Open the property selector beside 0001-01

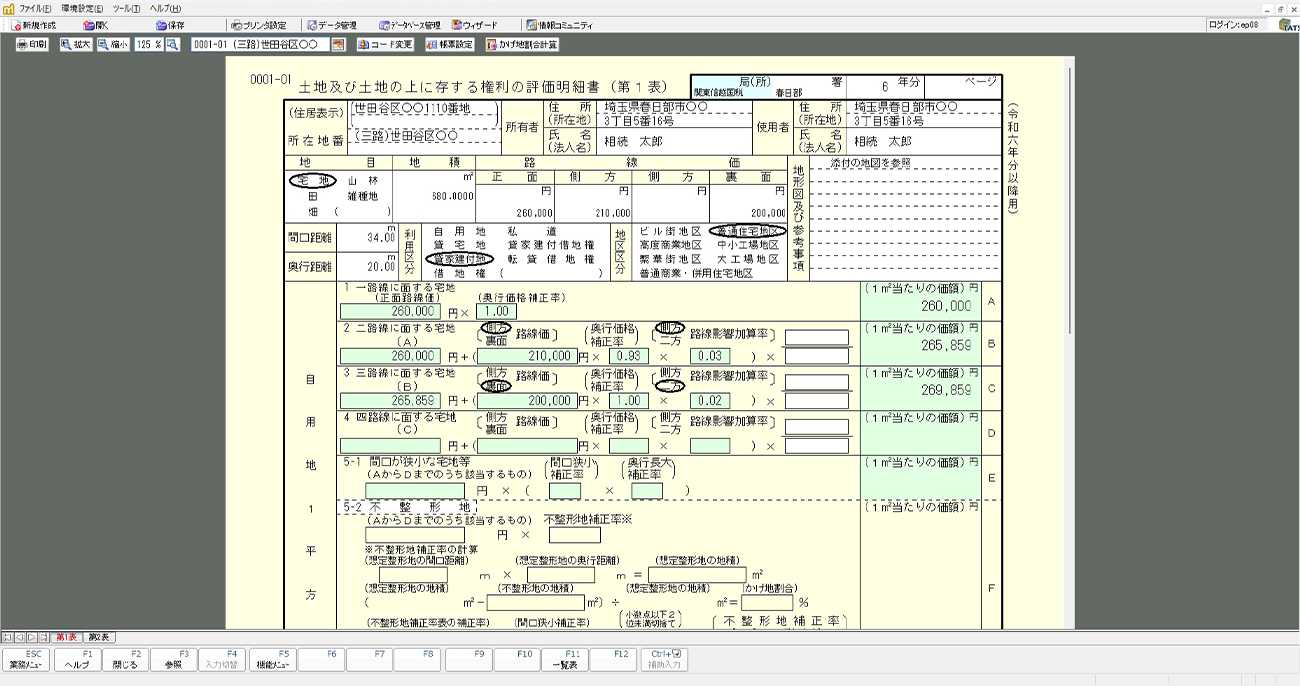click(x=338, y=45)
